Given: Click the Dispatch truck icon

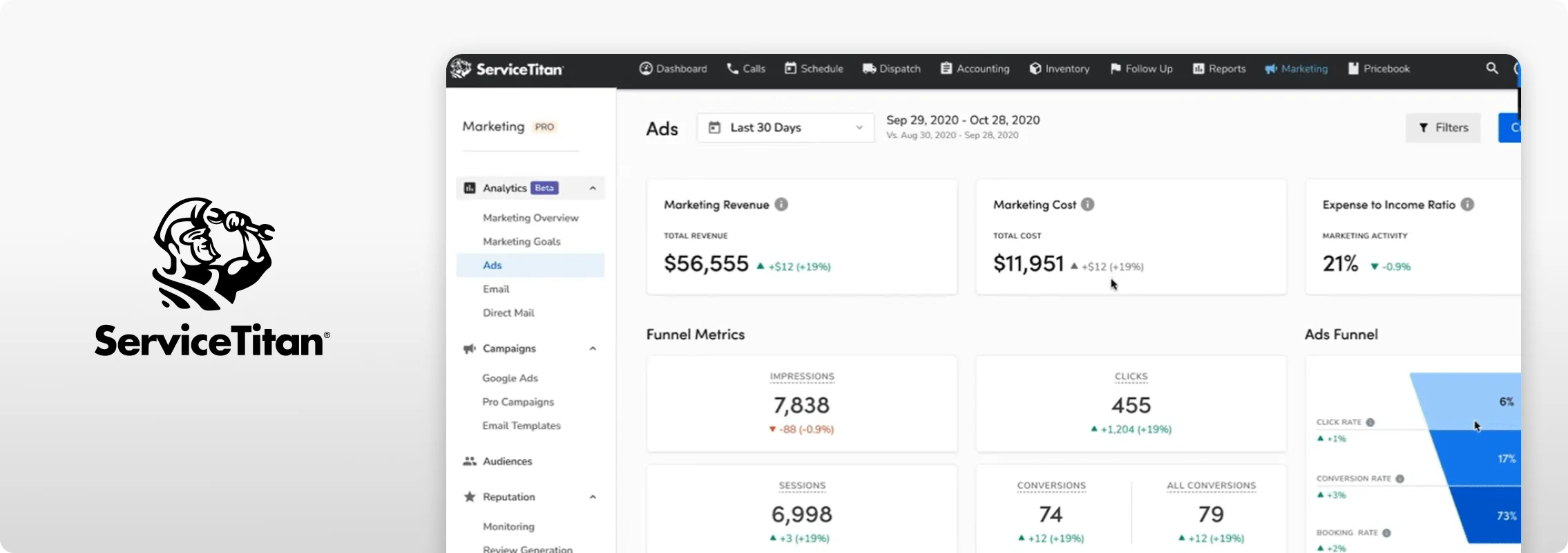Looking at the screenshot, I should (x=869, y=68).
